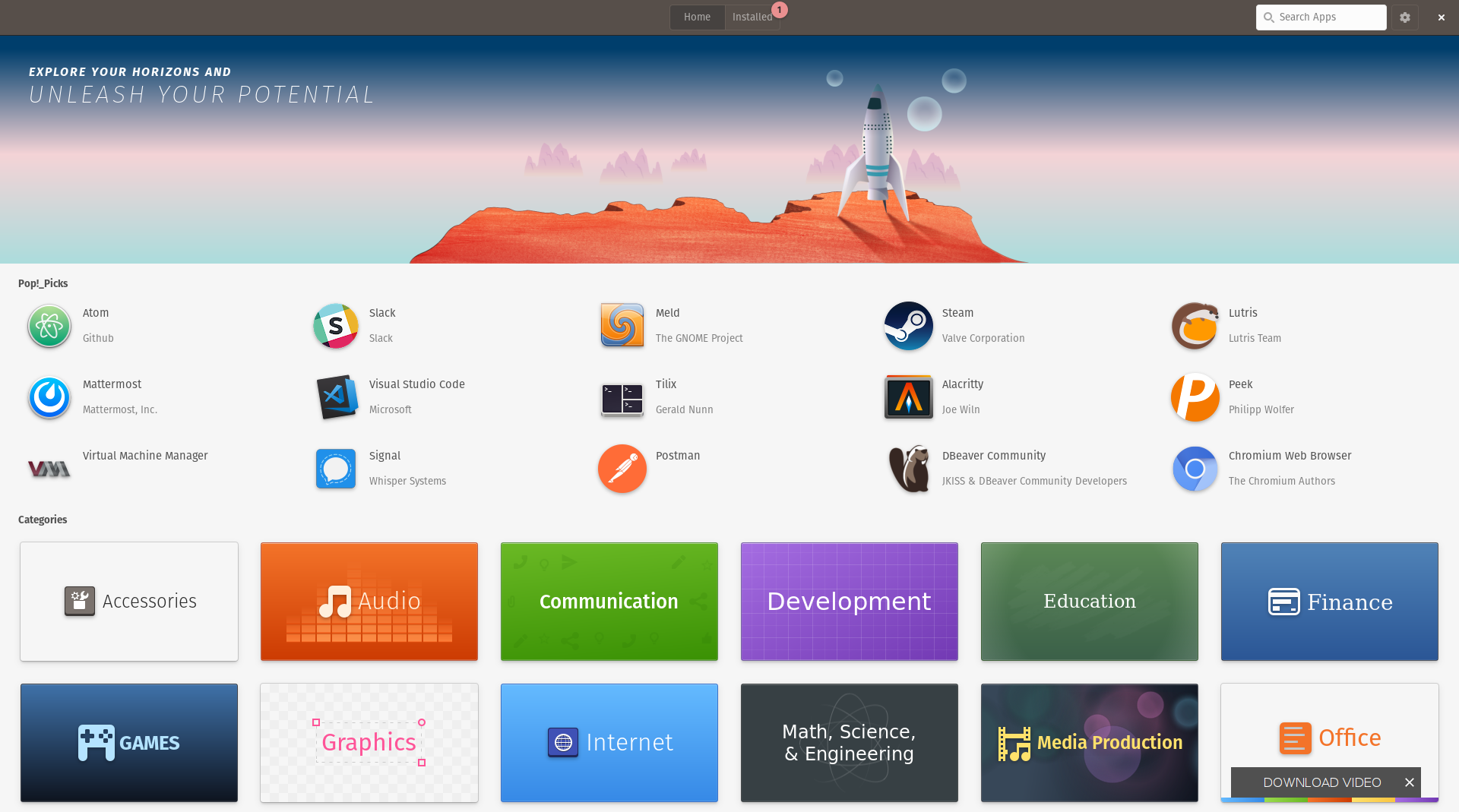This screenshot has height=812, width=1459.
Task: Switch to the Installed tab
Action: coord(752,17)
